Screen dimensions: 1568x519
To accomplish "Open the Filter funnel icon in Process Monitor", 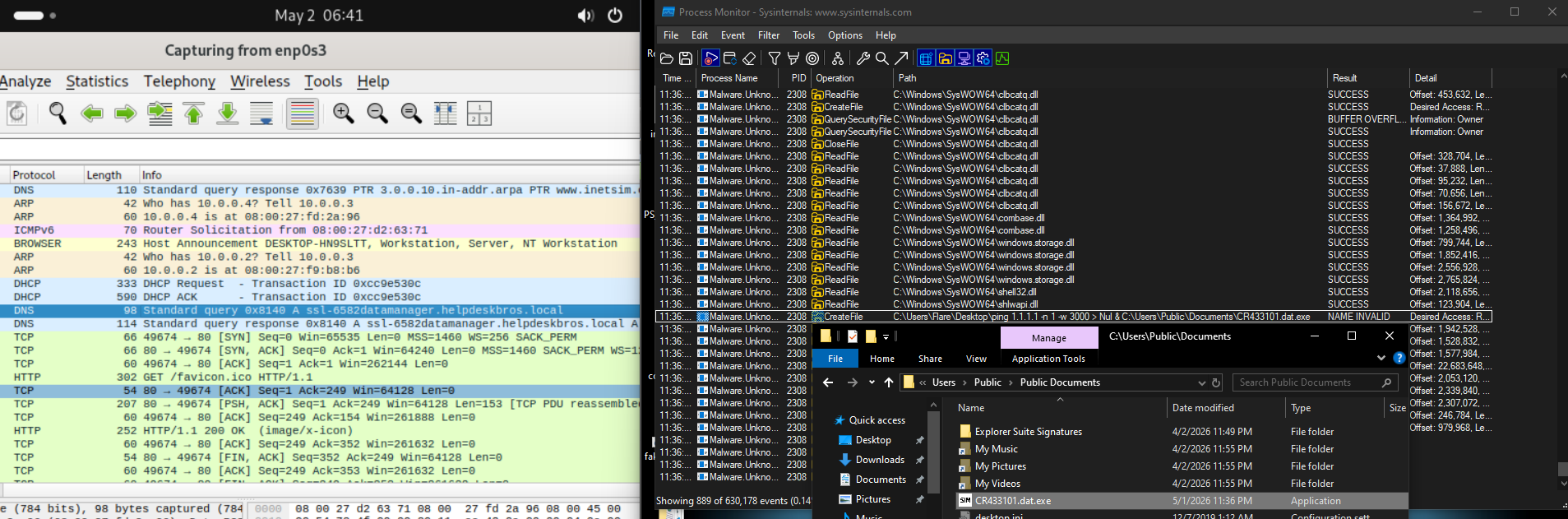I will [775, 58].
